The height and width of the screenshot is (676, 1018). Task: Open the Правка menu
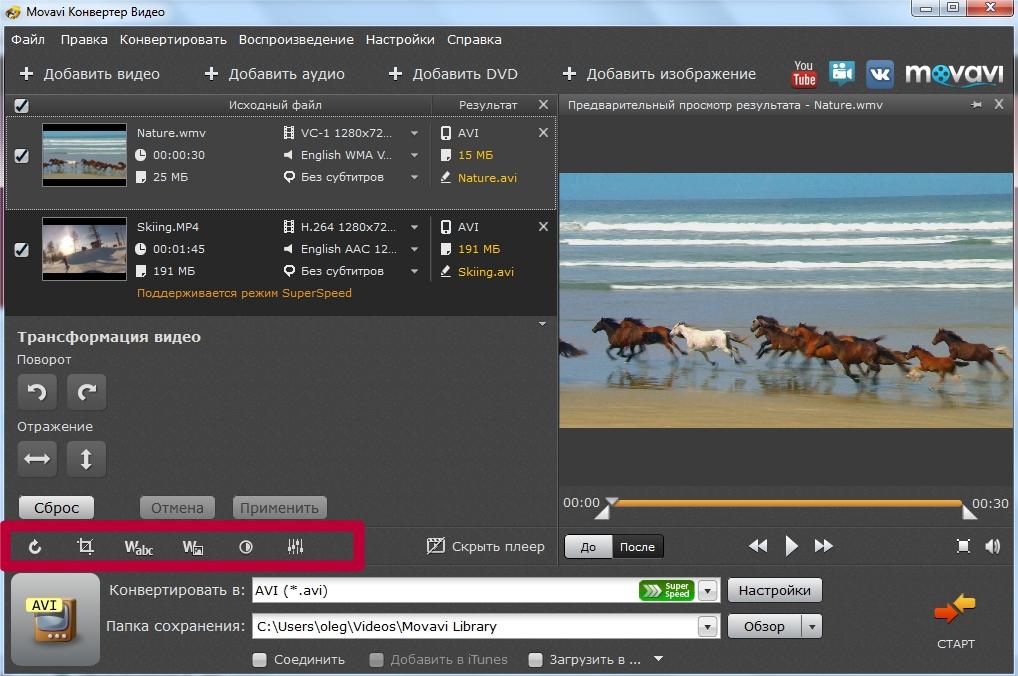[x=84, y=40]
